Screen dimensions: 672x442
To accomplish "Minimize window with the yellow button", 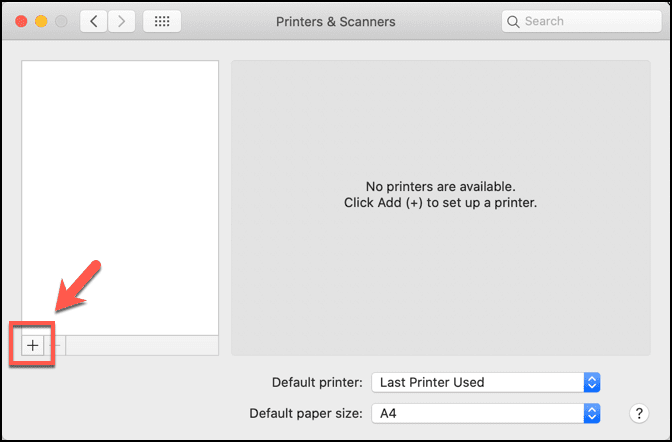I will [41, 21].
